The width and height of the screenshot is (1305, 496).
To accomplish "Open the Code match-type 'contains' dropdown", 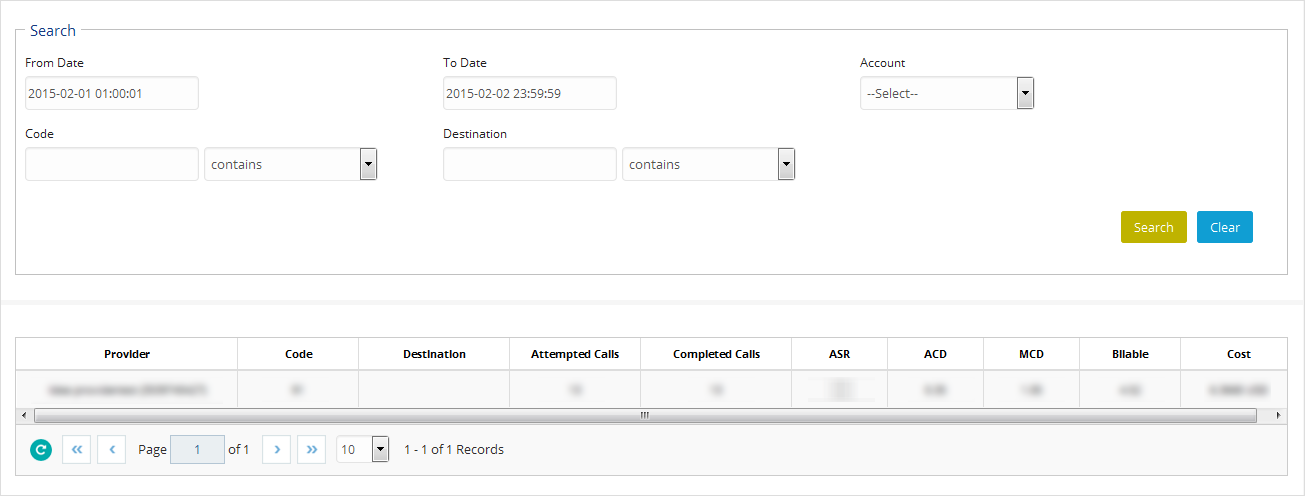I will [290, 164].
